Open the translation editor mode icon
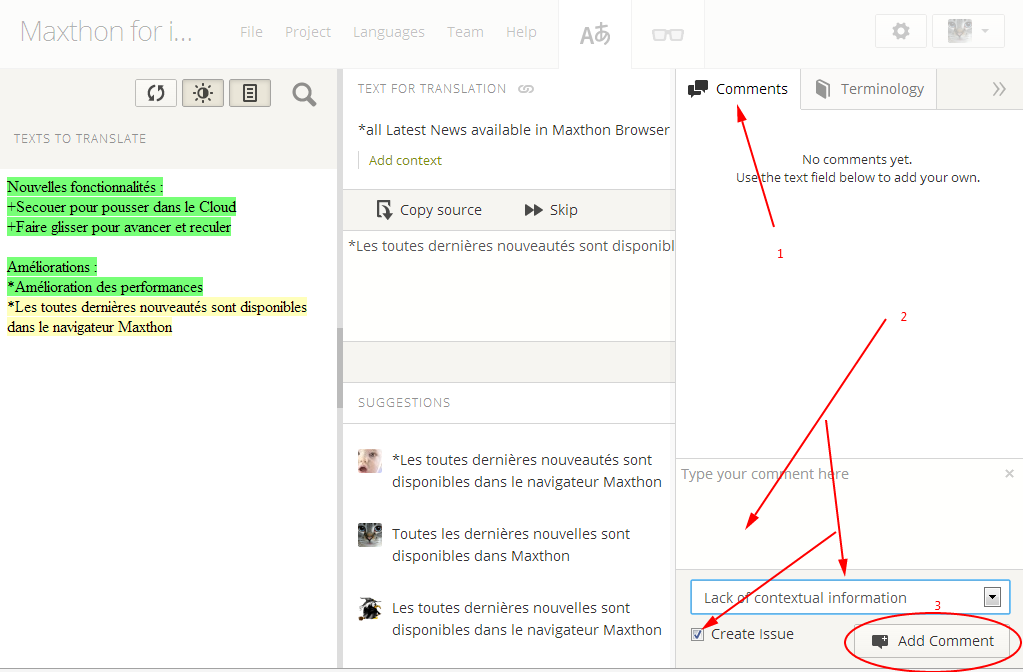Image resolution: width=1023 pixels, height=672 pixels. pyautogui.click(x=595, y=34)
